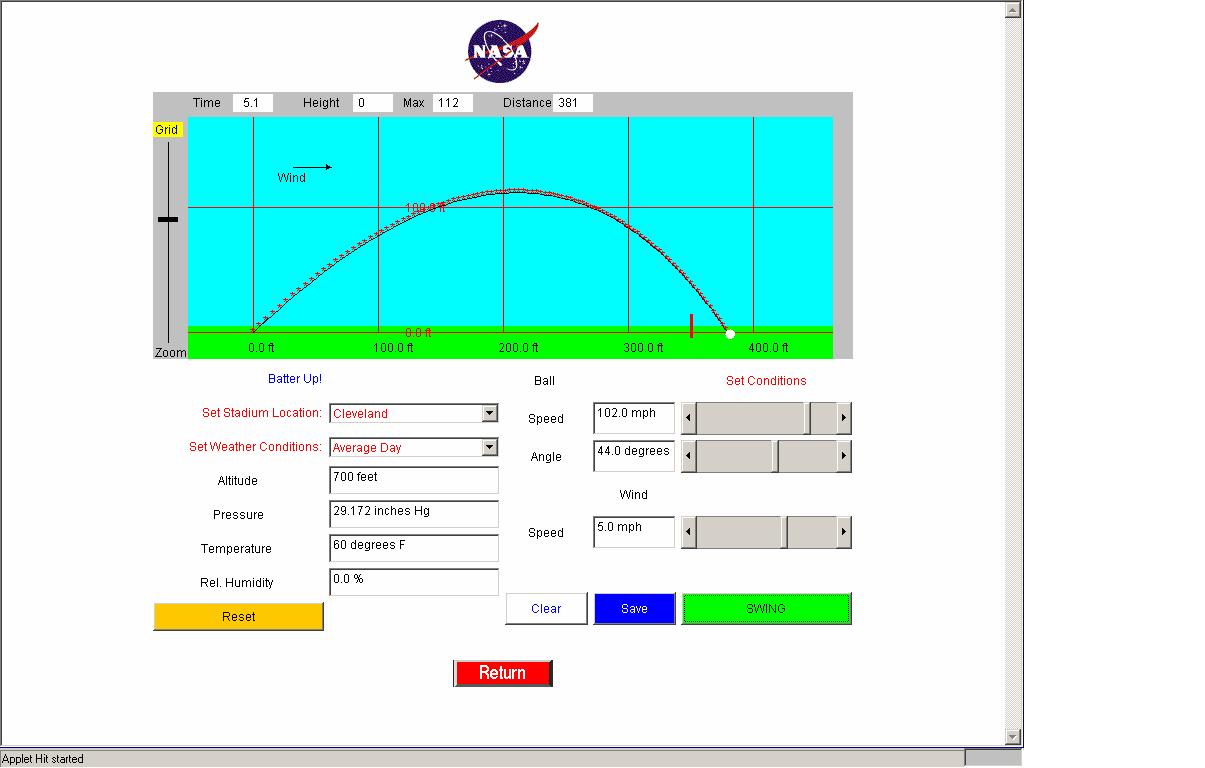Click the blue Save button
Viewport: 1205px width, 768px height.
click(635, 609)
